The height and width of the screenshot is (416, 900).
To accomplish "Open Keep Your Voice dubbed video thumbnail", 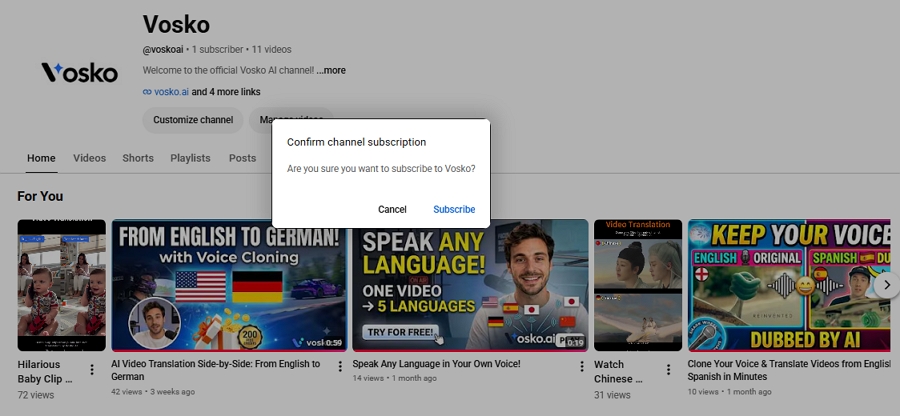I will coord(789,285).
